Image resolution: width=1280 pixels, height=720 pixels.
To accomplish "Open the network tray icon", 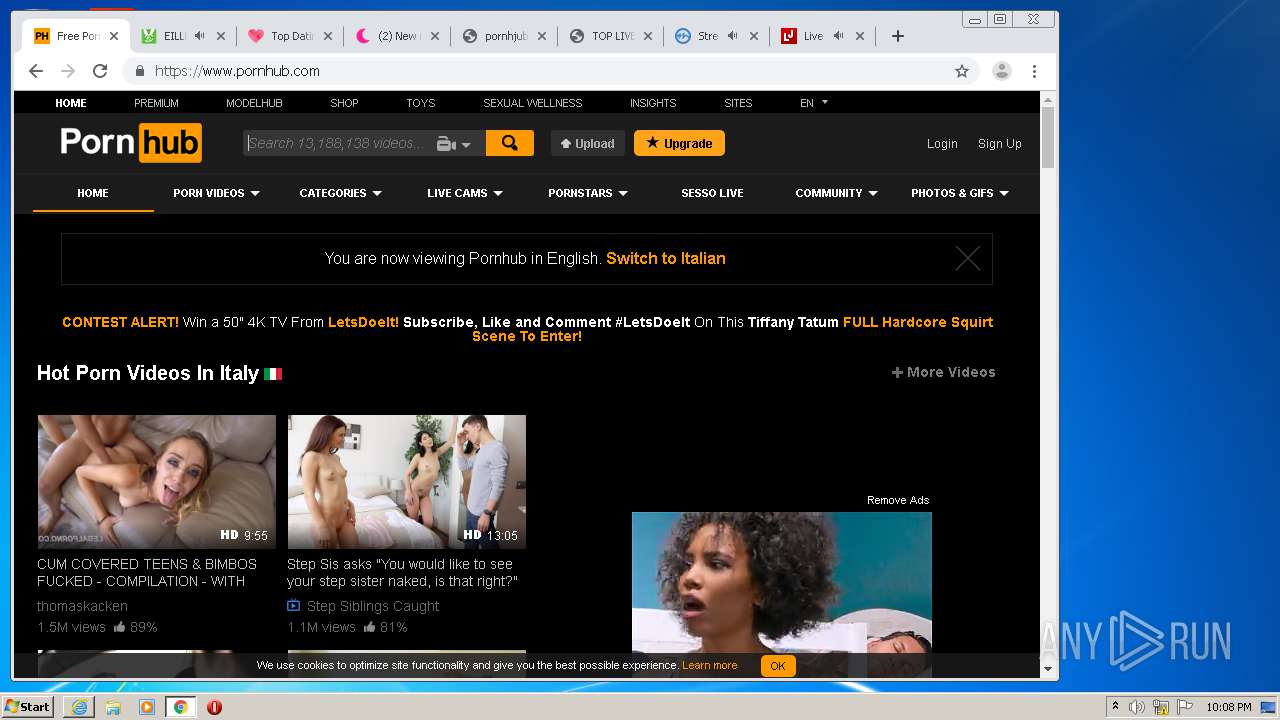I will point(1160,707).
